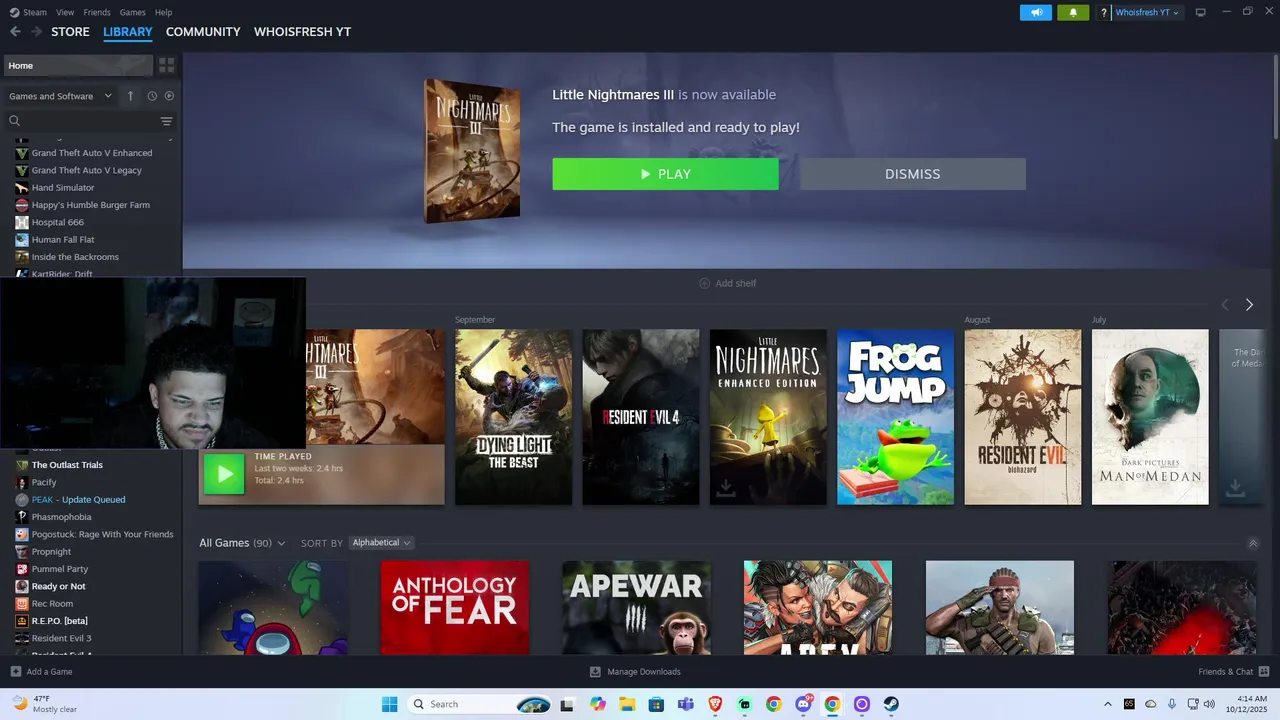Open the Frog Jump cover
The width and height of the screenshot is (1280, 720).
pos(895,417)
